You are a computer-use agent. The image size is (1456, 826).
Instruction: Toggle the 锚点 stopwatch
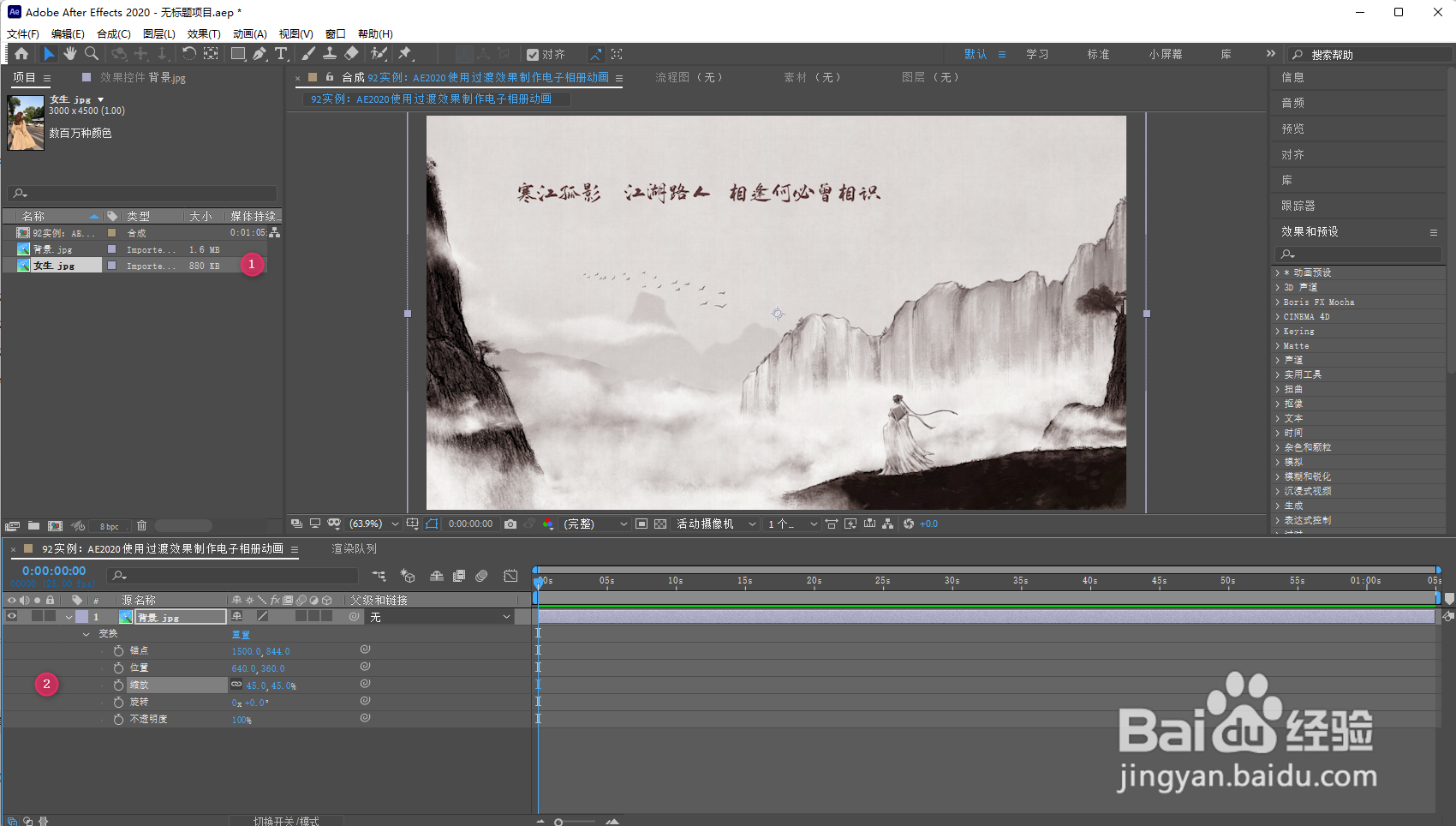pos(118,651)
